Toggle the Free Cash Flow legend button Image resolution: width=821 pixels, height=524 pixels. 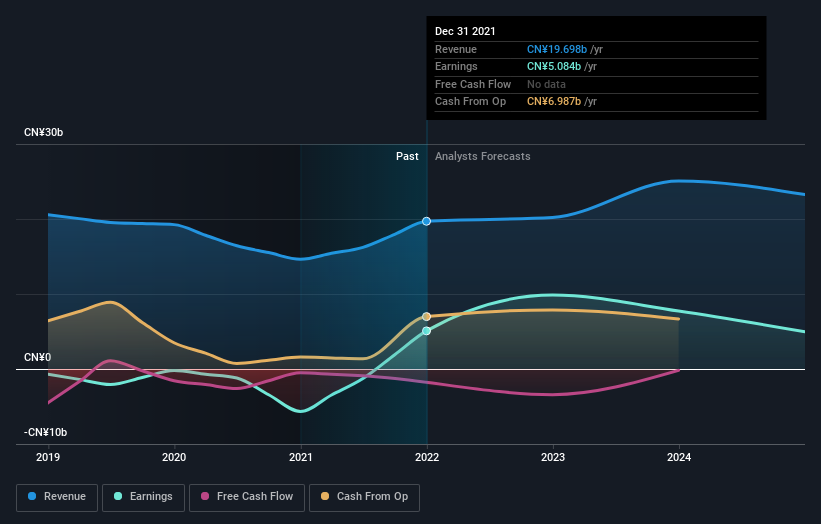(247, 497)
